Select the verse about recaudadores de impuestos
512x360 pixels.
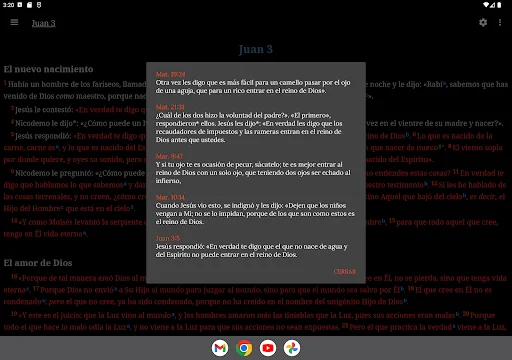(249, 127)
